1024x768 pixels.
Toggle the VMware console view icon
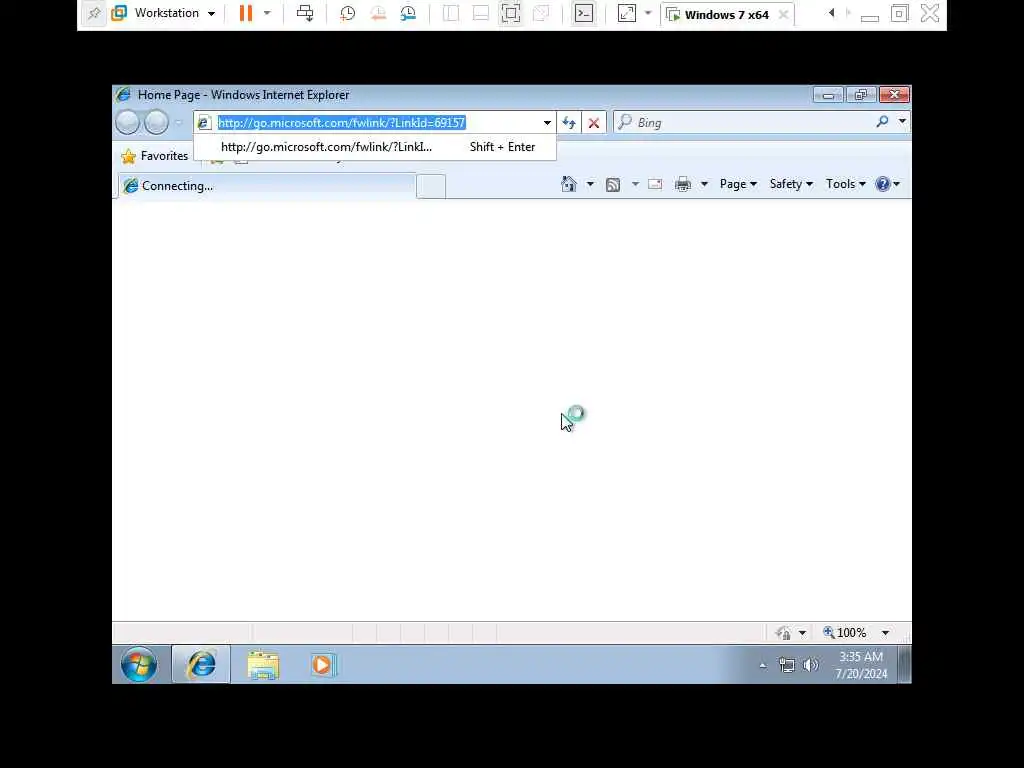click(x=584, y=13)
